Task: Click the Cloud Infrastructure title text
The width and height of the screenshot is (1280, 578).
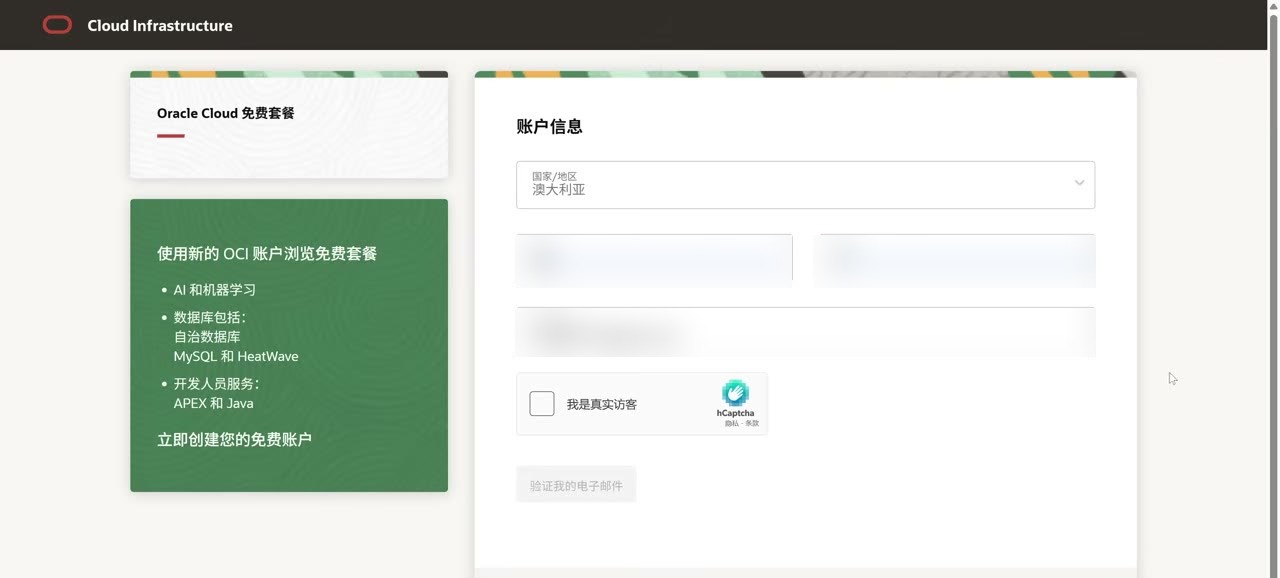Action: 160,26
